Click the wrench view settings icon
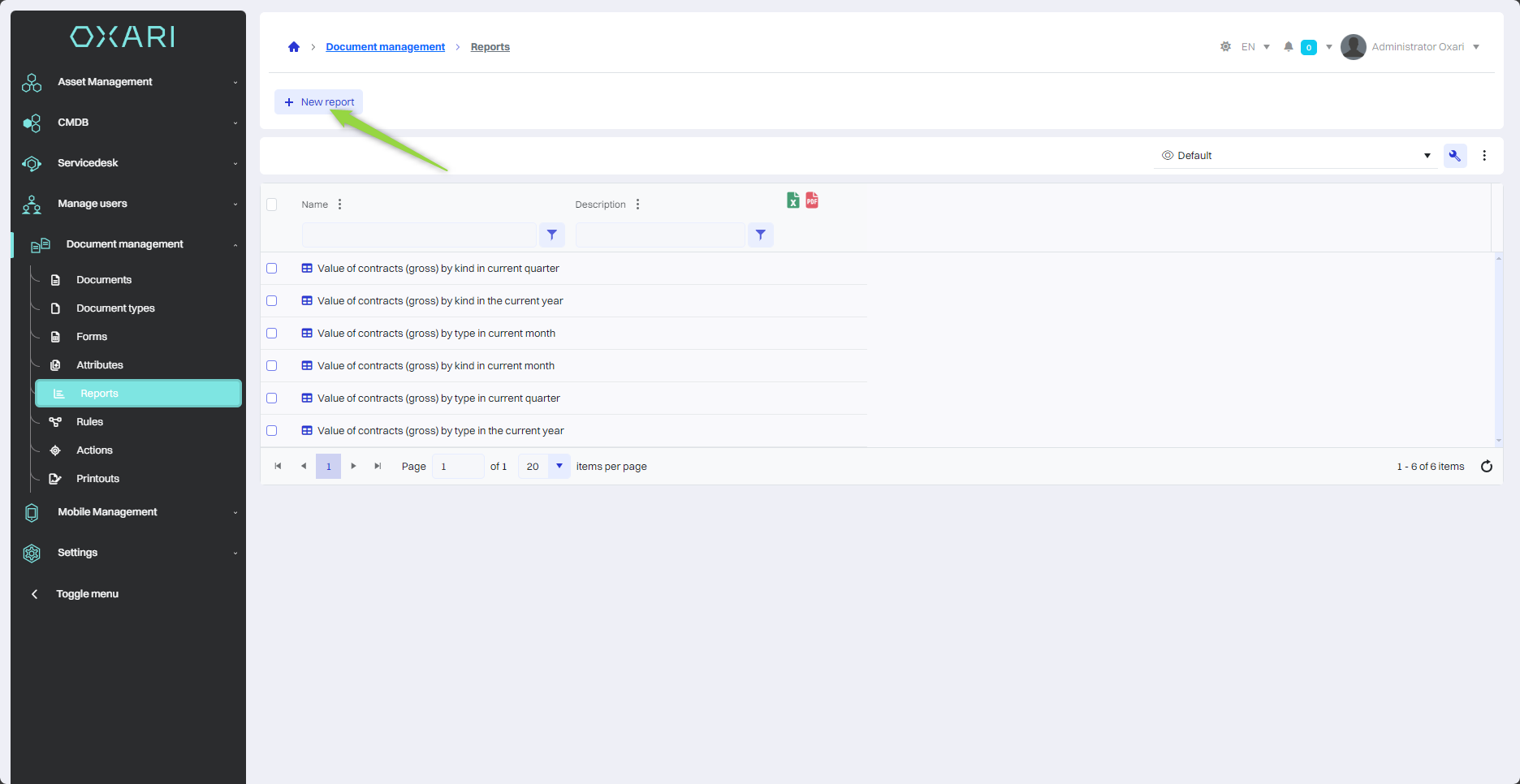The height and width of the screenshot is (784, 1520). pyautogui.click(x=1454, y=156)
